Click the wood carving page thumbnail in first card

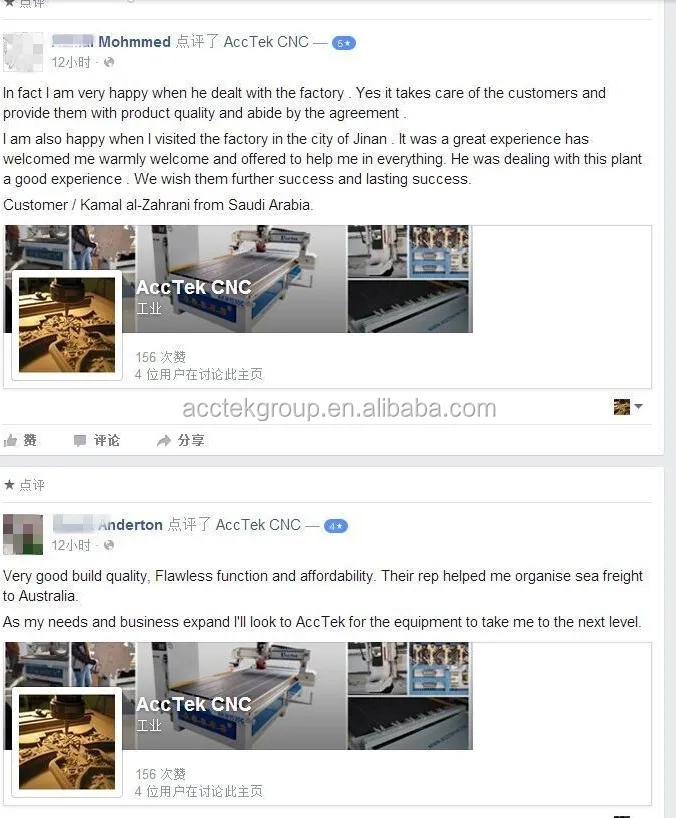click(67, 324)
